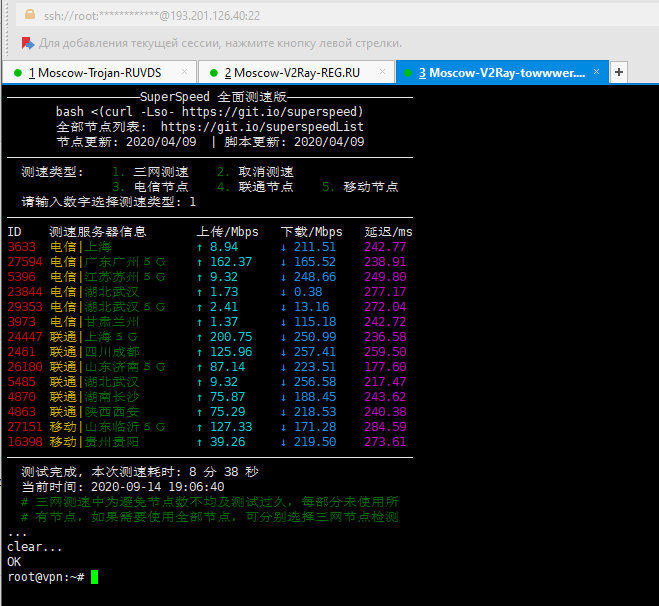
Task: Open the https://git.io/superspeed URL in the terminal
Action: [x=285, y=112]
